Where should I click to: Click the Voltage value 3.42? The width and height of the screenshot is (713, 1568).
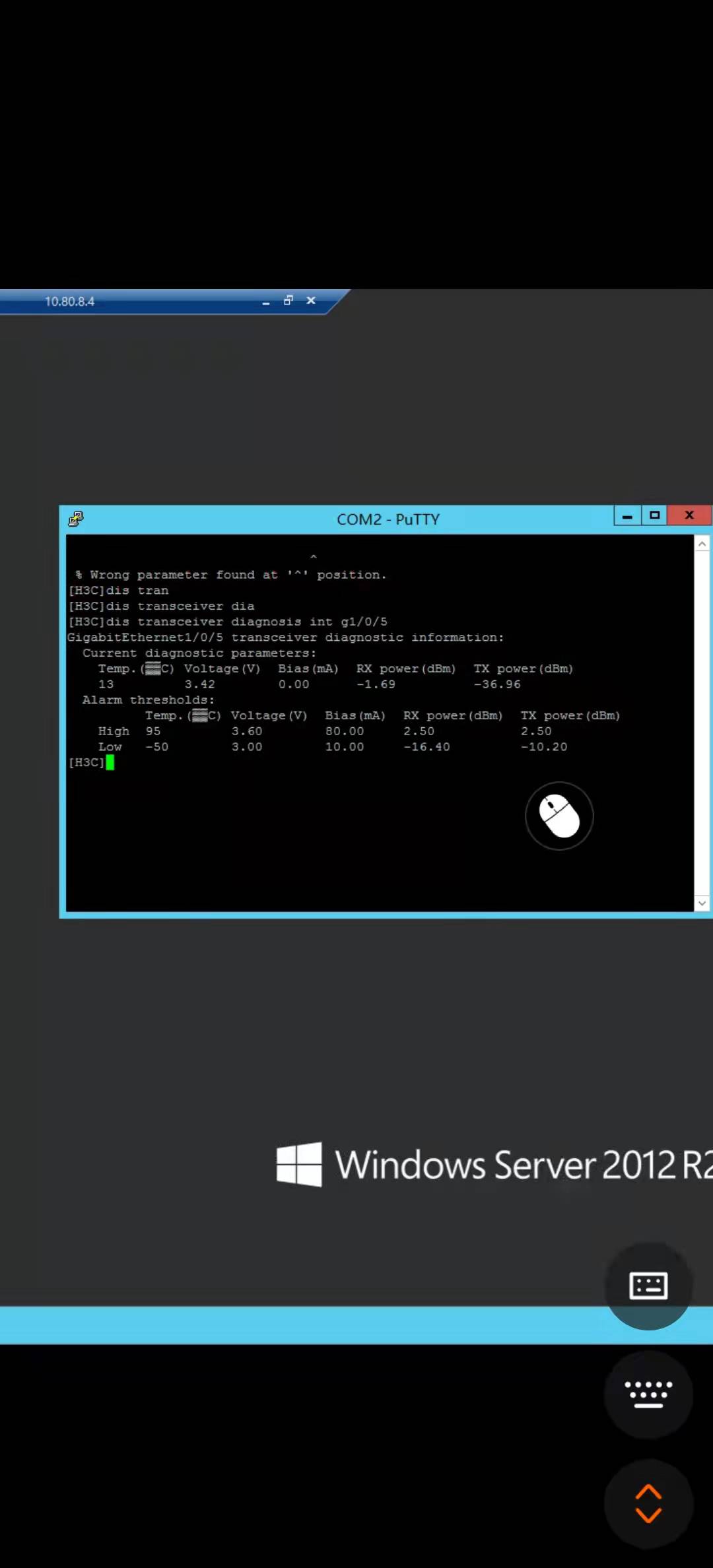200,684
